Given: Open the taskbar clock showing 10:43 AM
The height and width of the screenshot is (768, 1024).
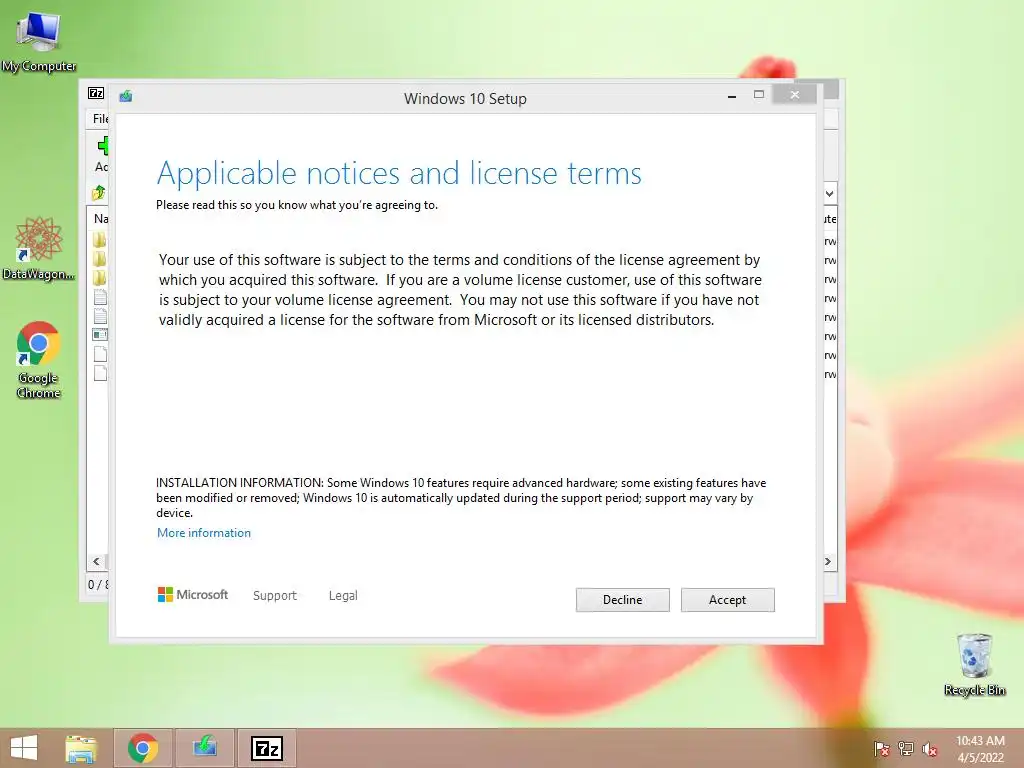Looking at the screenshot, I should tap(980, 749).
